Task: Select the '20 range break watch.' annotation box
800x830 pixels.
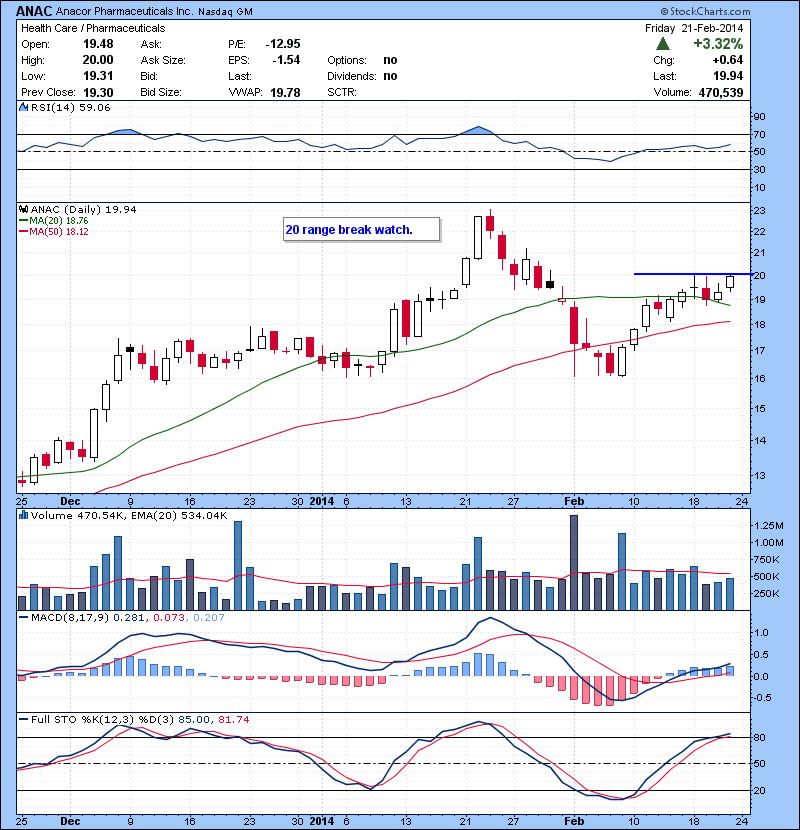Action: pyautogui.click(x=361, y=230)
